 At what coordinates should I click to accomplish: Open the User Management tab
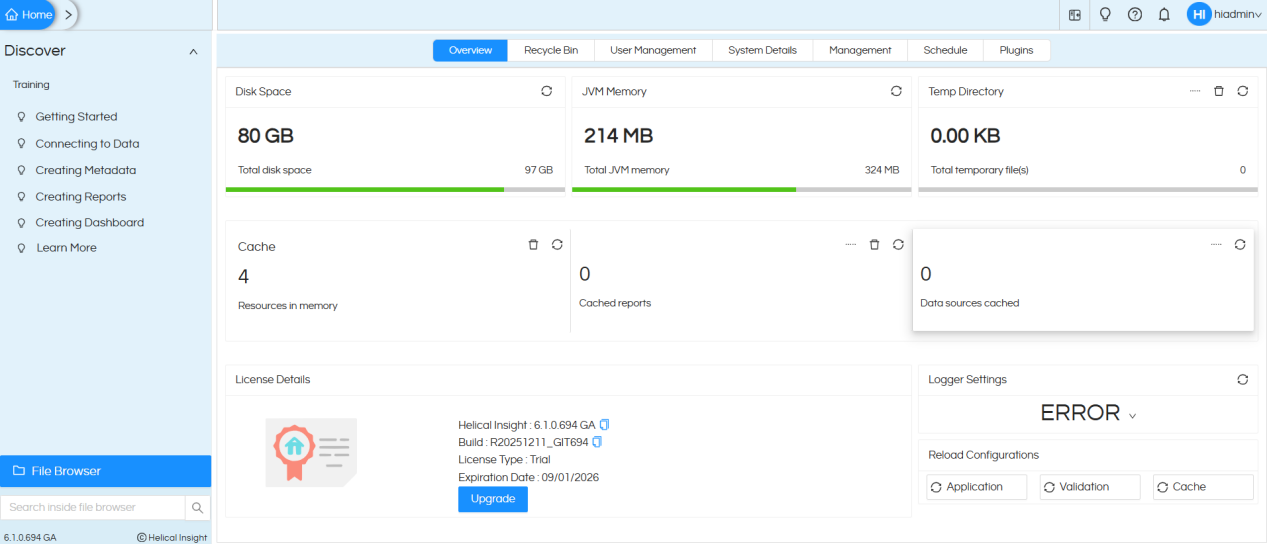(x=653, y=50)
